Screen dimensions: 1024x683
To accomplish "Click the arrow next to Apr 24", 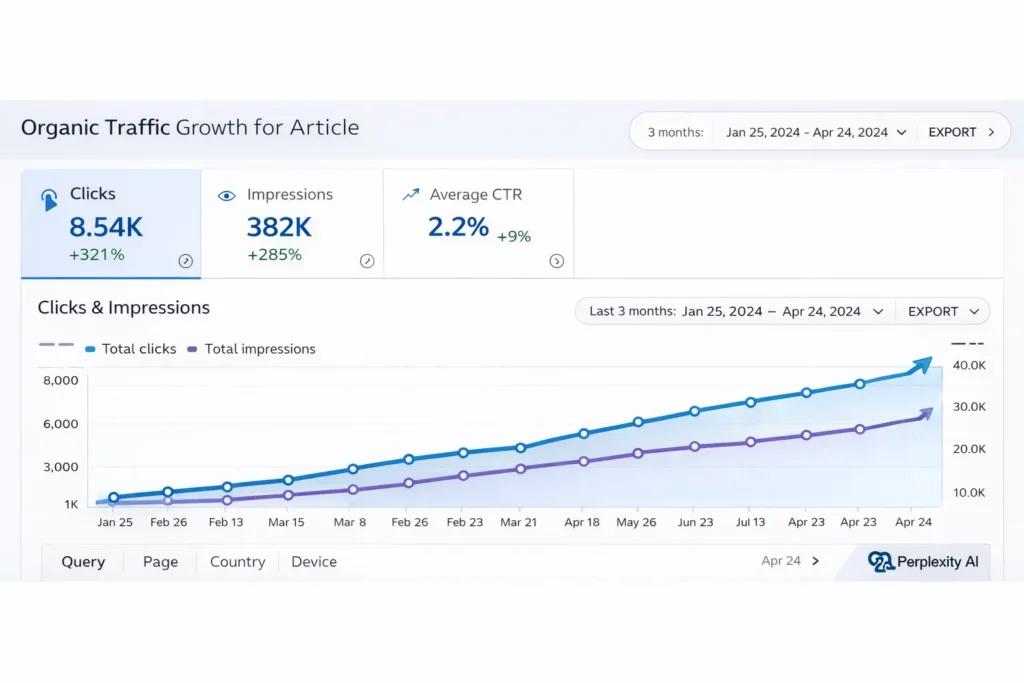I will pyautogui.click(x=816, y=561).
